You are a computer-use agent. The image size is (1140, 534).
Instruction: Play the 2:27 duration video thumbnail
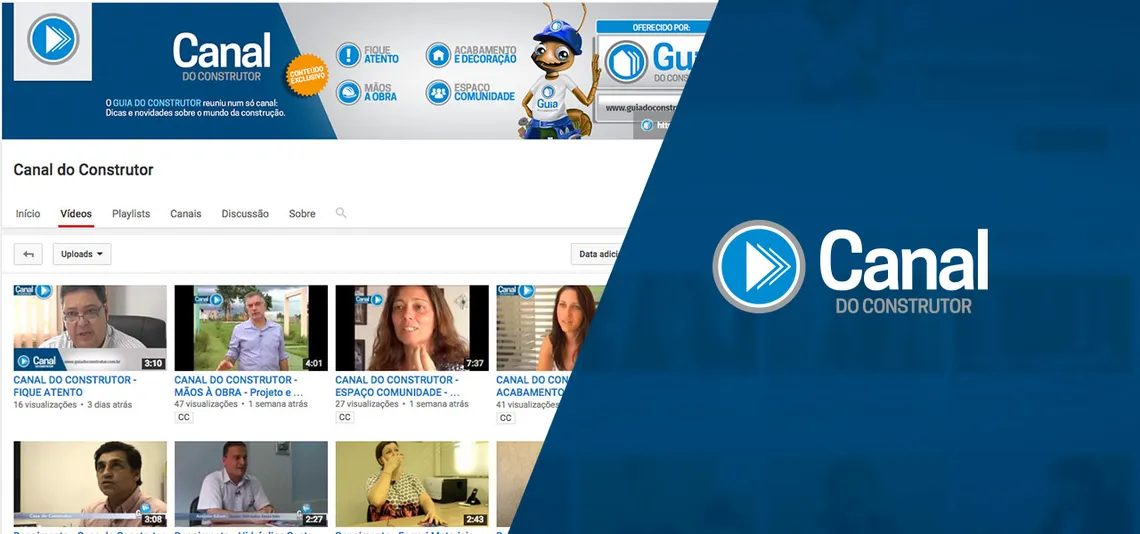(x=251, y=483)
